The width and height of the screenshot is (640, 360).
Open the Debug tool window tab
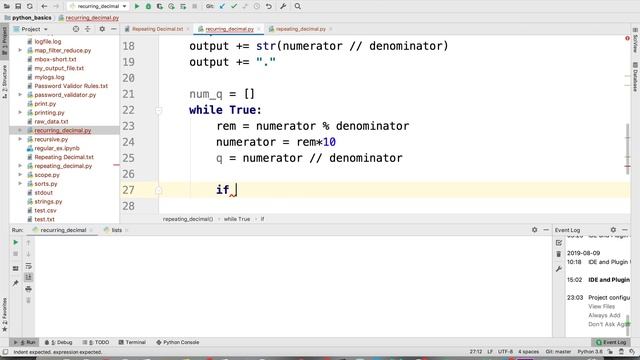[58, 342]
